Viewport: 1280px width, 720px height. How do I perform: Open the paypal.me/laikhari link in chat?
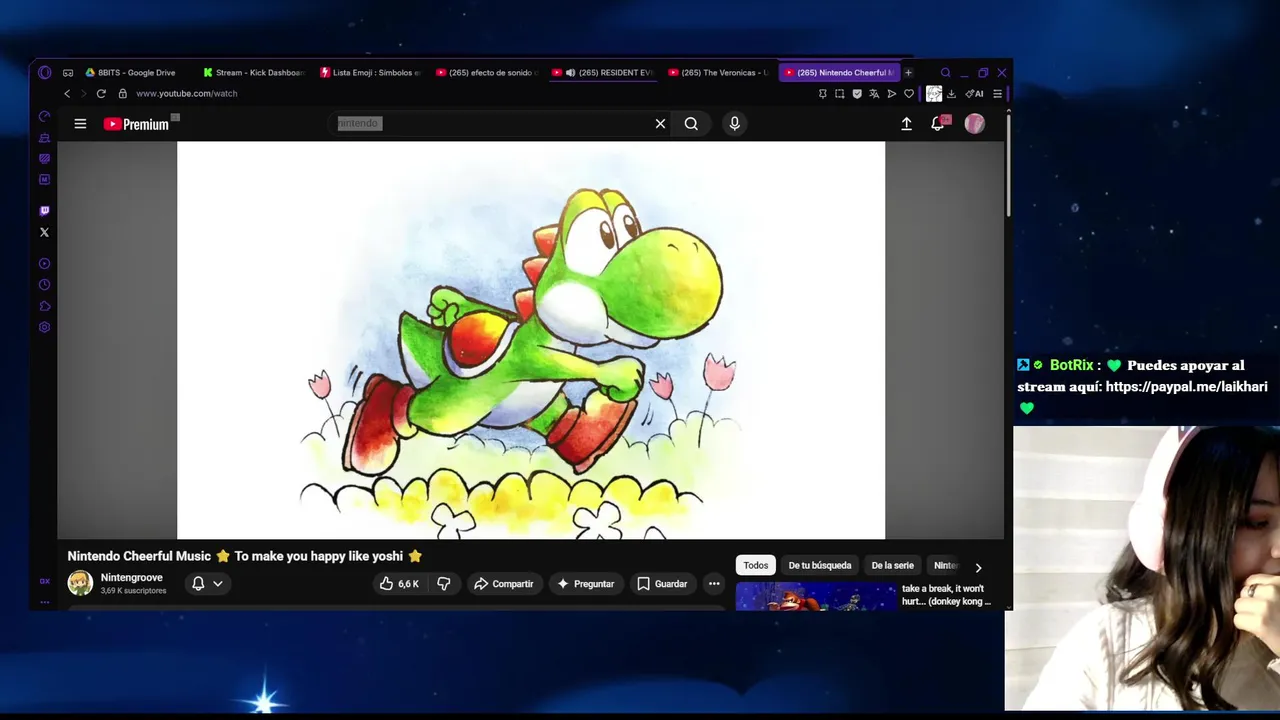click(1186, 387)
